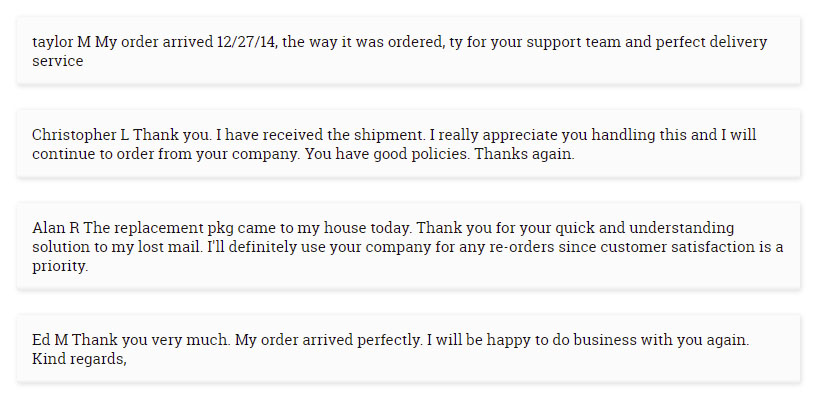The width and height of the screenshot is (818, 400).
Task: Click the word 'service' in first card
Action: 57,61
